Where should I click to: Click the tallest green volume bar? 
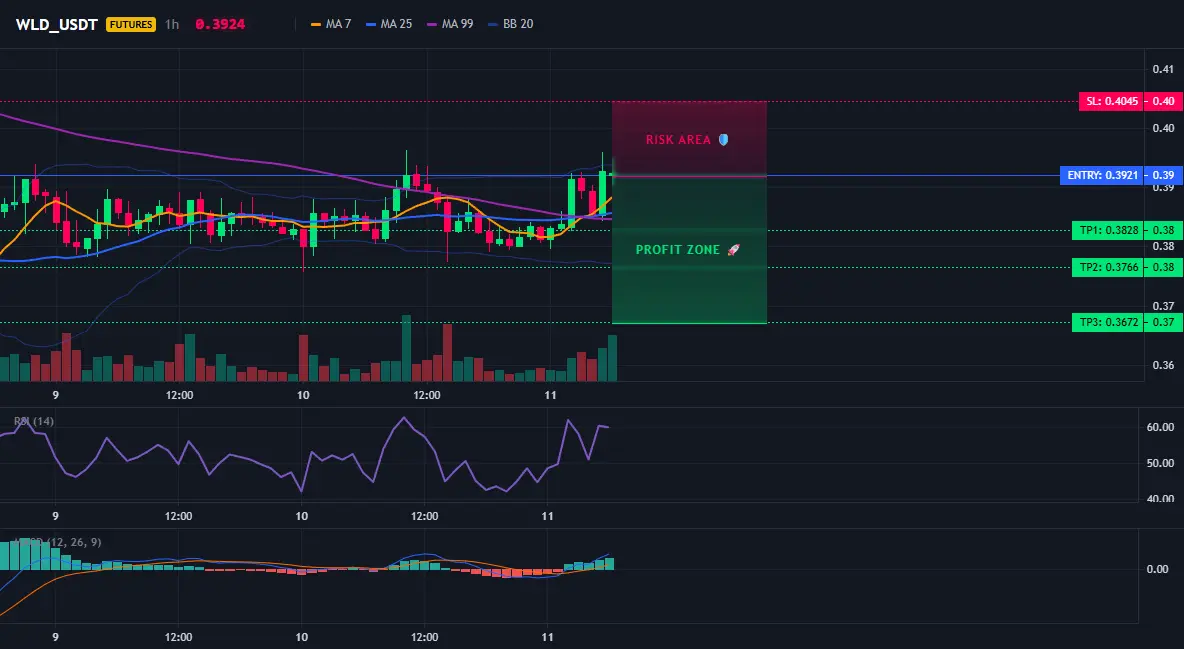pyautogui.click(x=406, y=348)
